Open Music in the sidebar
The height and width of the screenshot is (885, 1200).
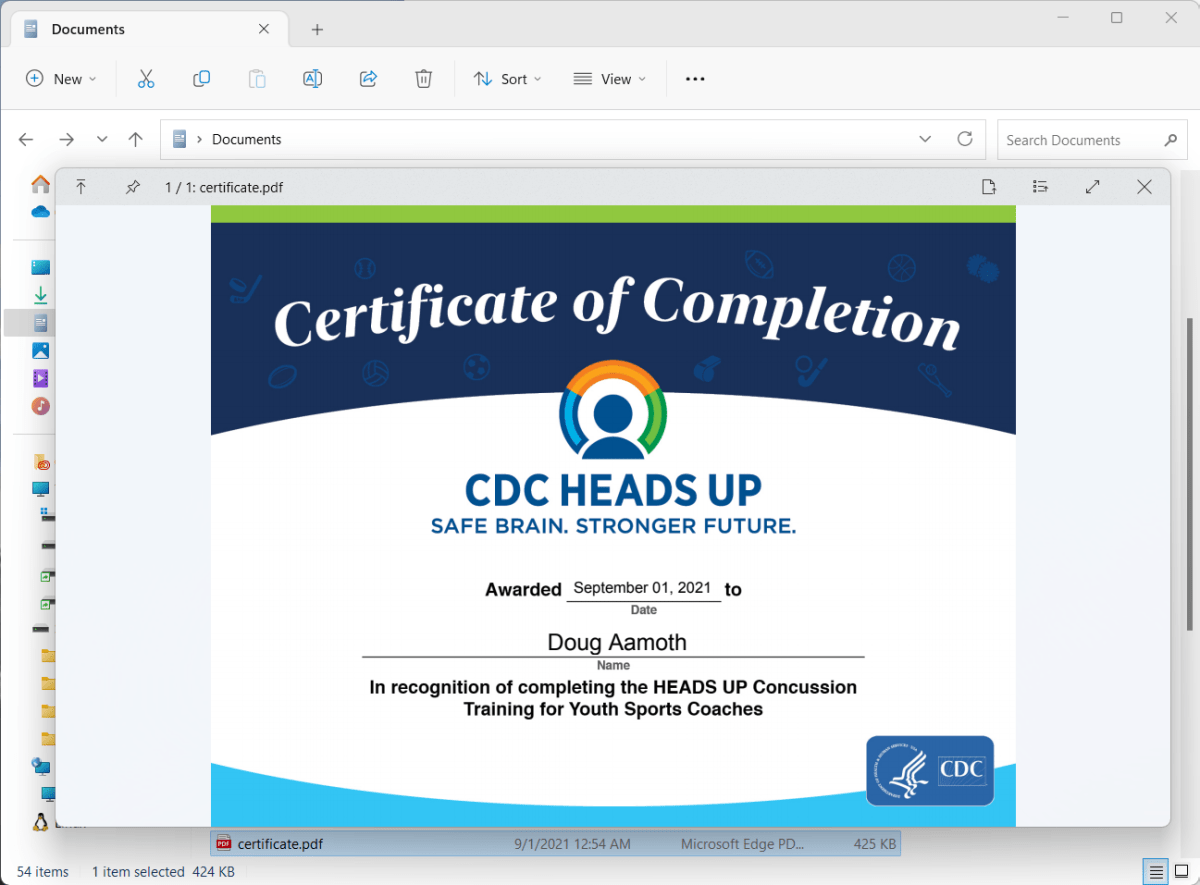coord(40,406)
